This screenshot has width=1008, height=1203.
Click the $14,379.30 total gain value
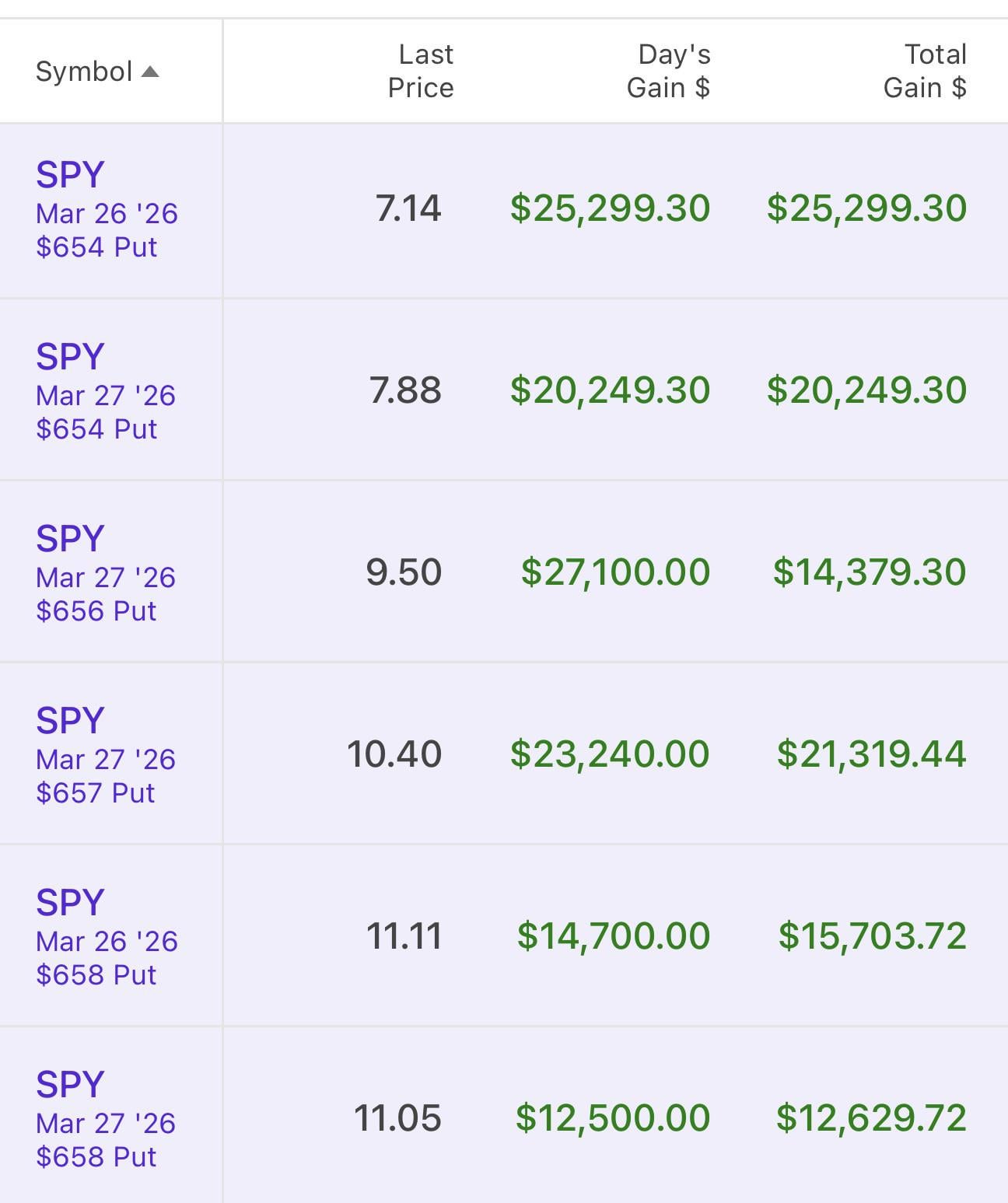coord(870,572)
